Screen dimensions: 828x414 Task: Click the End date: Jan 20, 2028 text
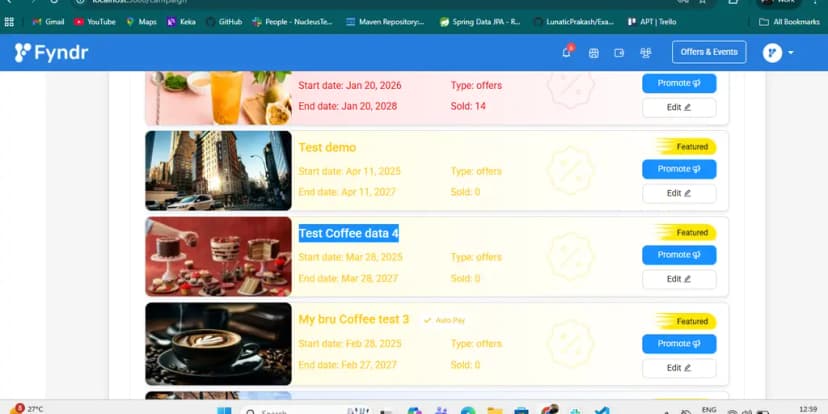[x=347, y=106]
